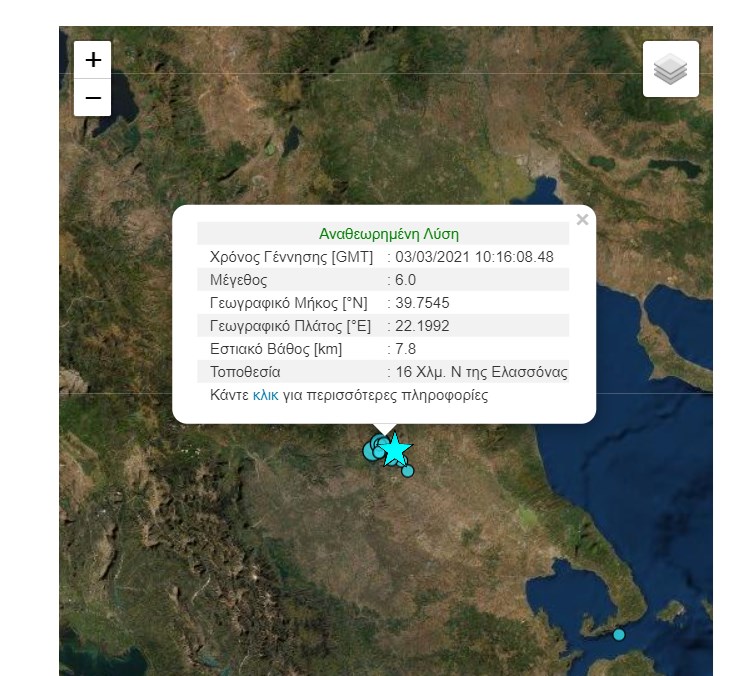Click the "Εστιακό Βάθος [km]" label
743x676 pixels.
[x=277, y=349]
